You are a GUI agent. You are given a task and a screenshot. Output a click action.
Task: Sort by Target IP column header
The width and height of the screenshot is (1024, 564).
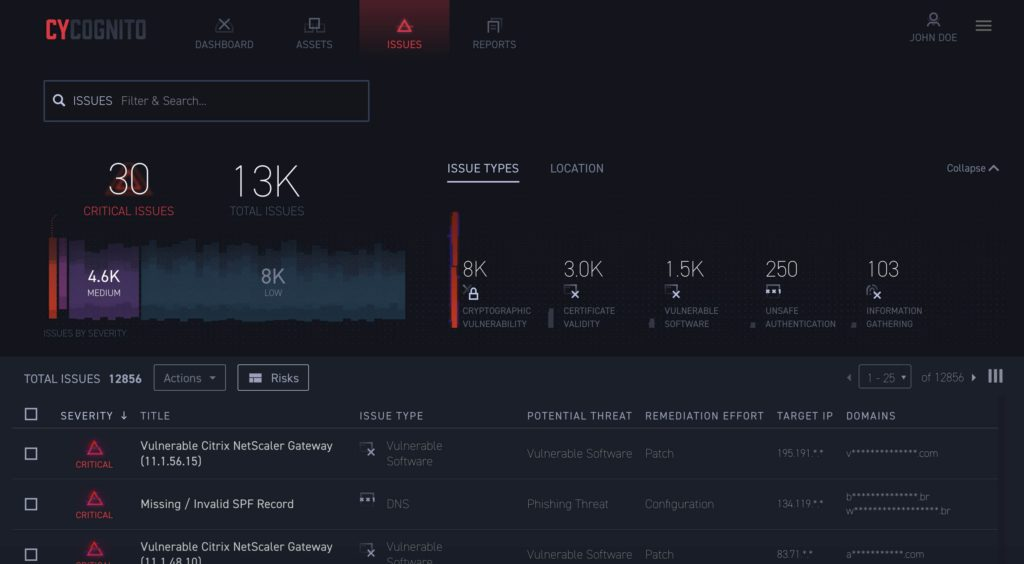[805, 416]
